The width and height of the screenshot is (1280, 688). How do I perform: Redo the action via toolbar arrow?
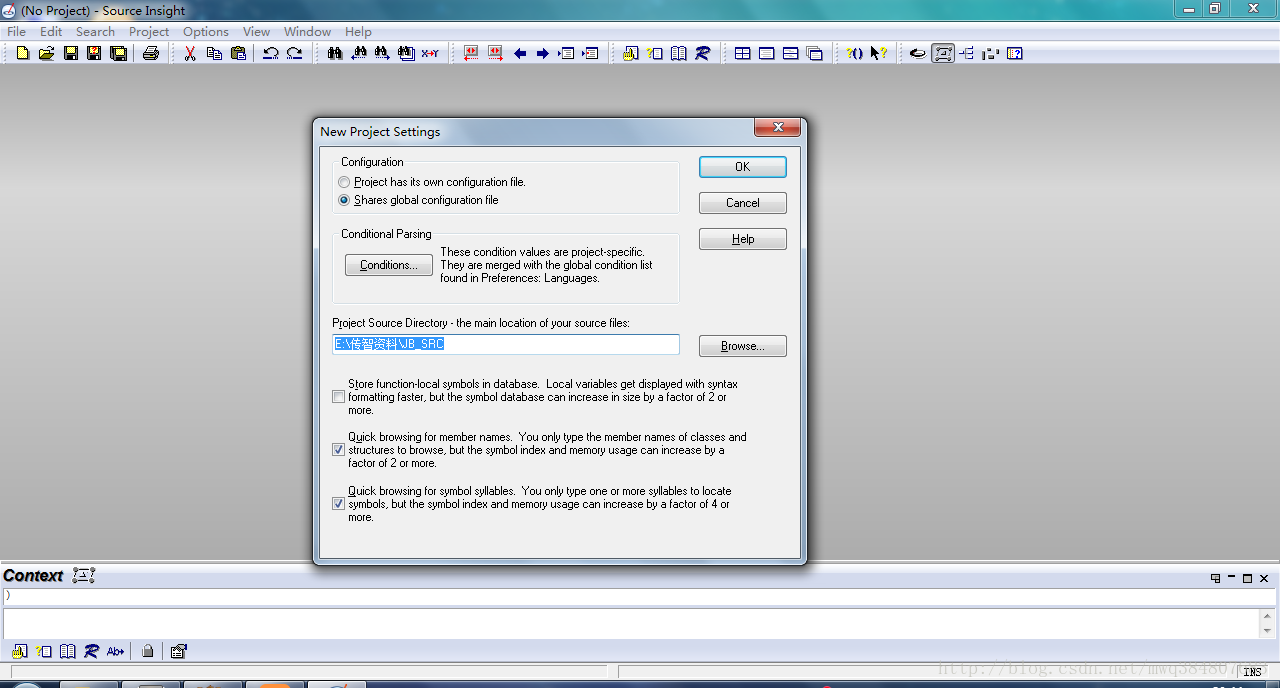point(294,53)
